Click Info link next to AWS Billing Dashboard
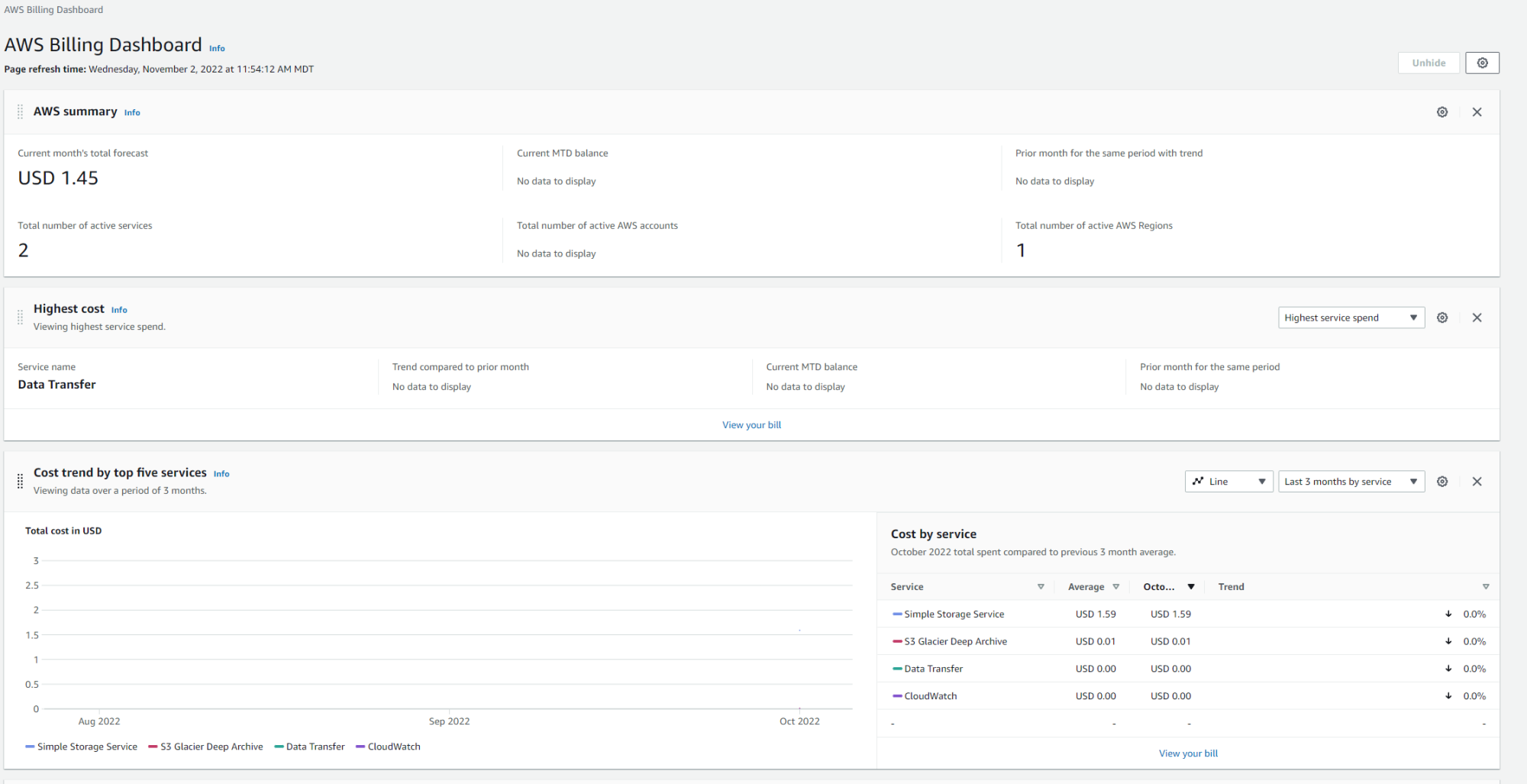1527x784 pixels. (x=217, y=48)
